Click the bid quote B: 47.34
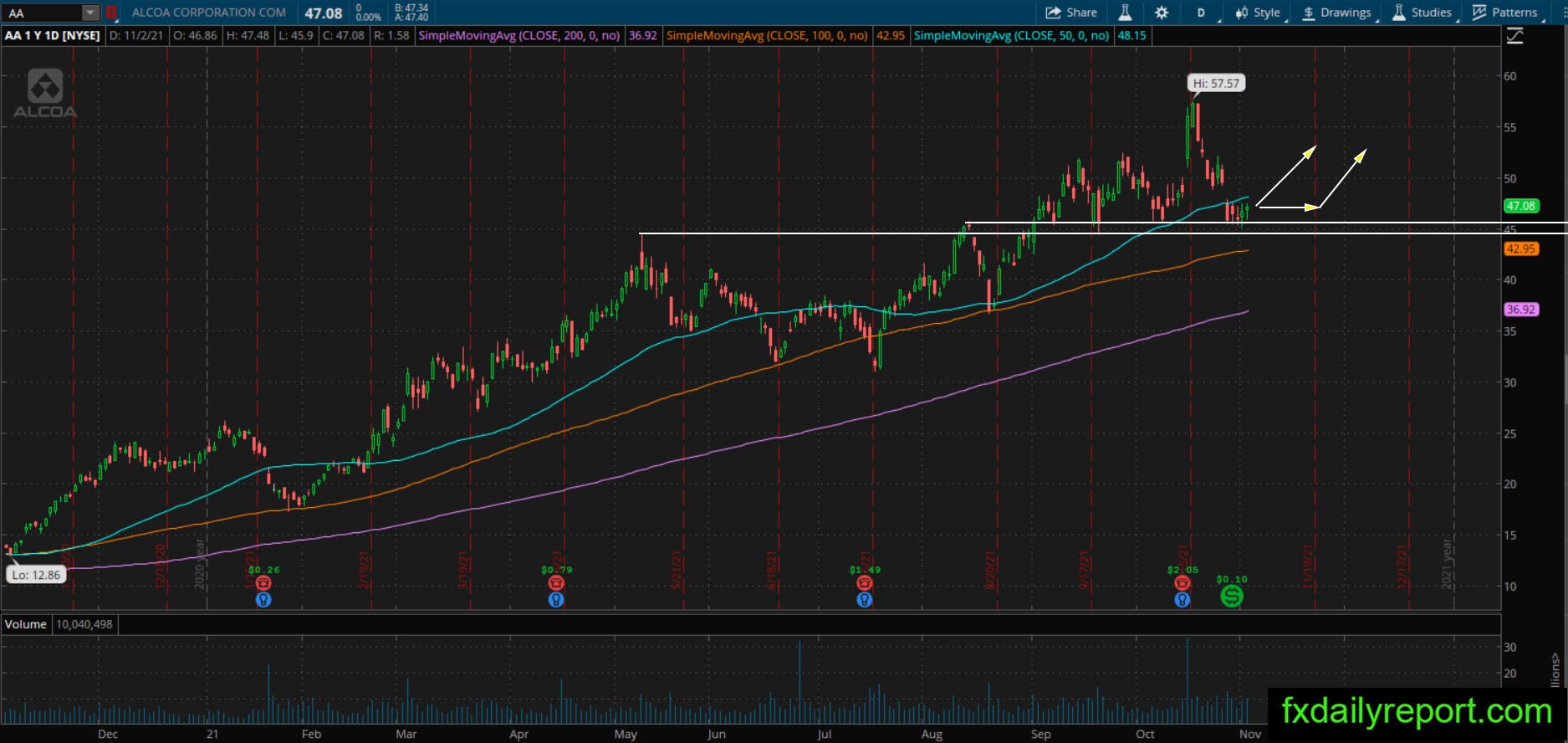1568x743 pixels. click(x=411, y=8)
